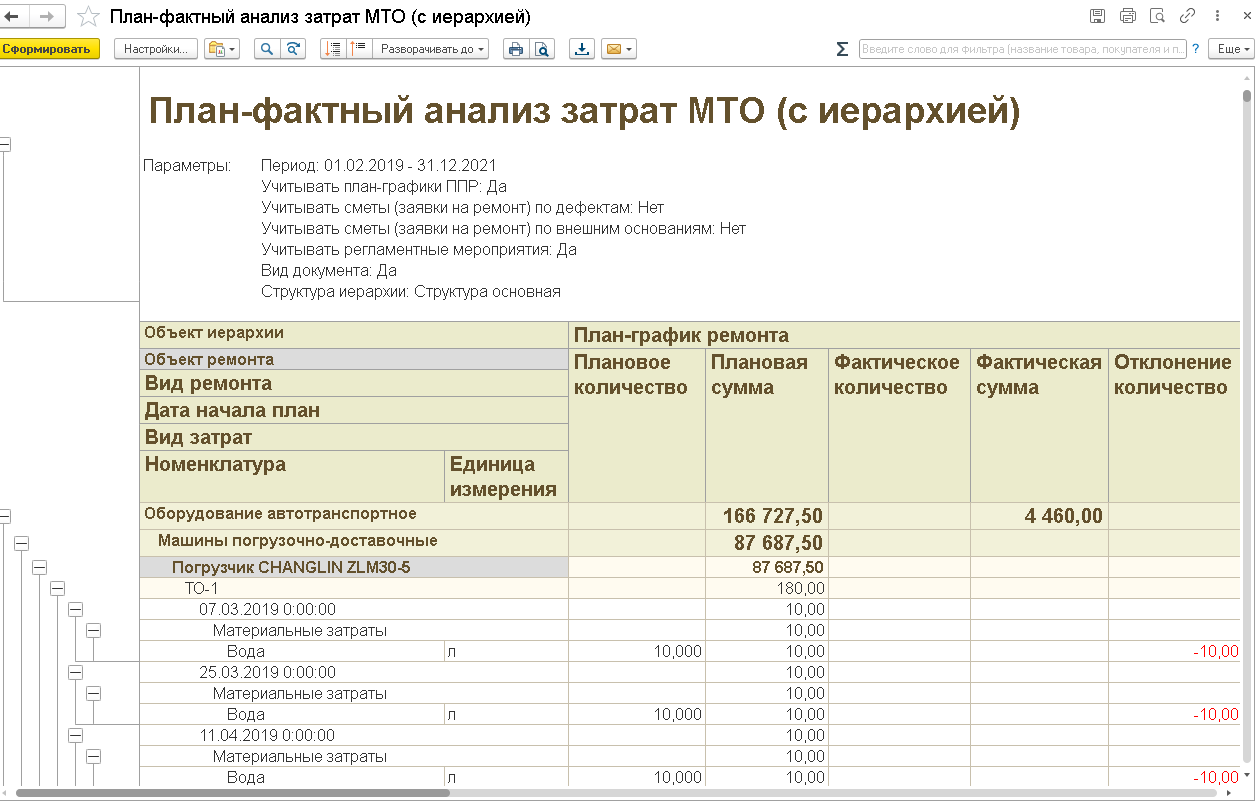1257x806 pixels.
Task: Collapse the report header parameters group
Action: tap(4, 145)
